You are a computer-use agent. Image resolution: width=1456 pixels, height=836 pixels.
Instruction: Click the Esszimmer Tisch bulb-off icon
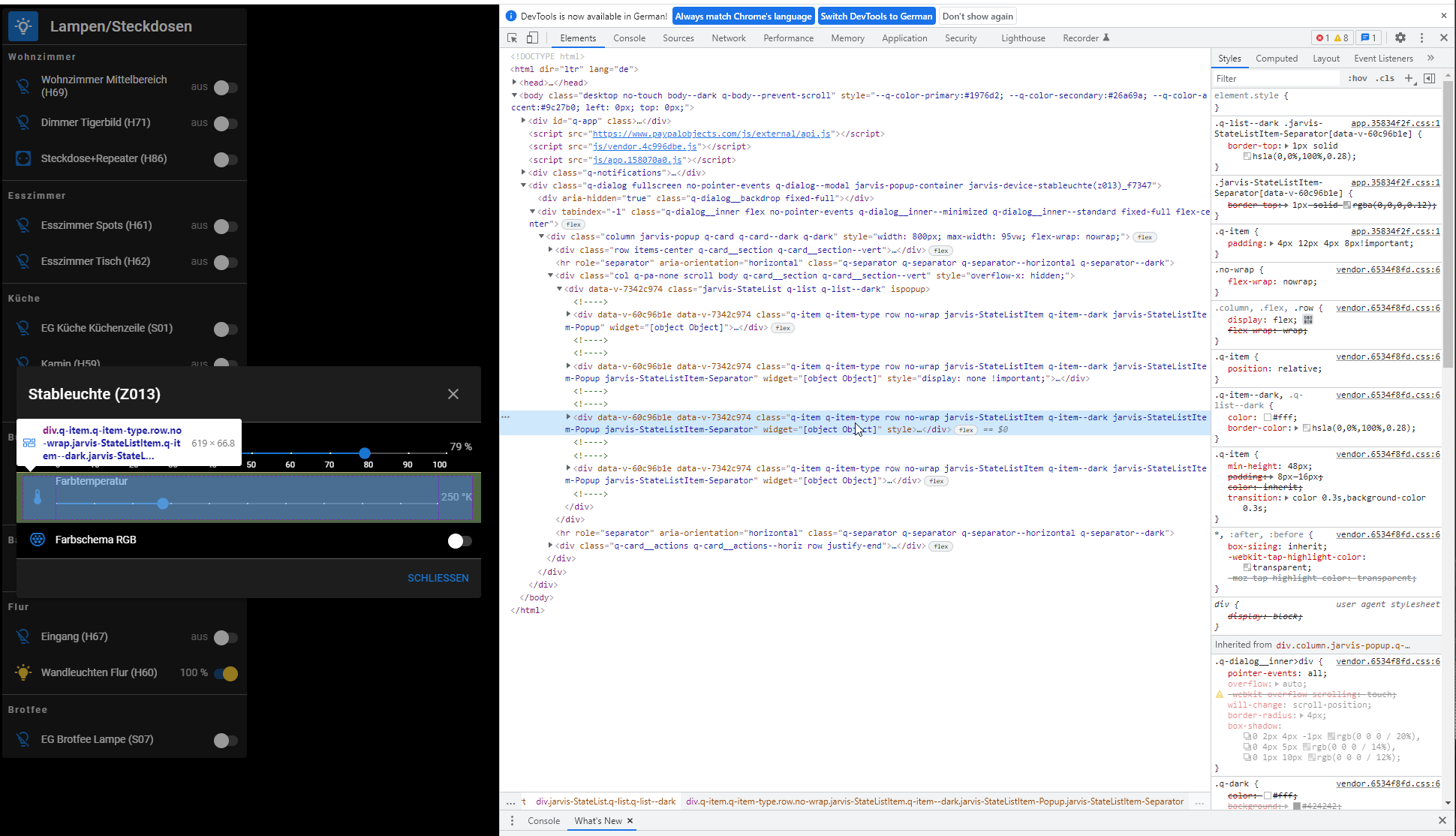[23, 261]
